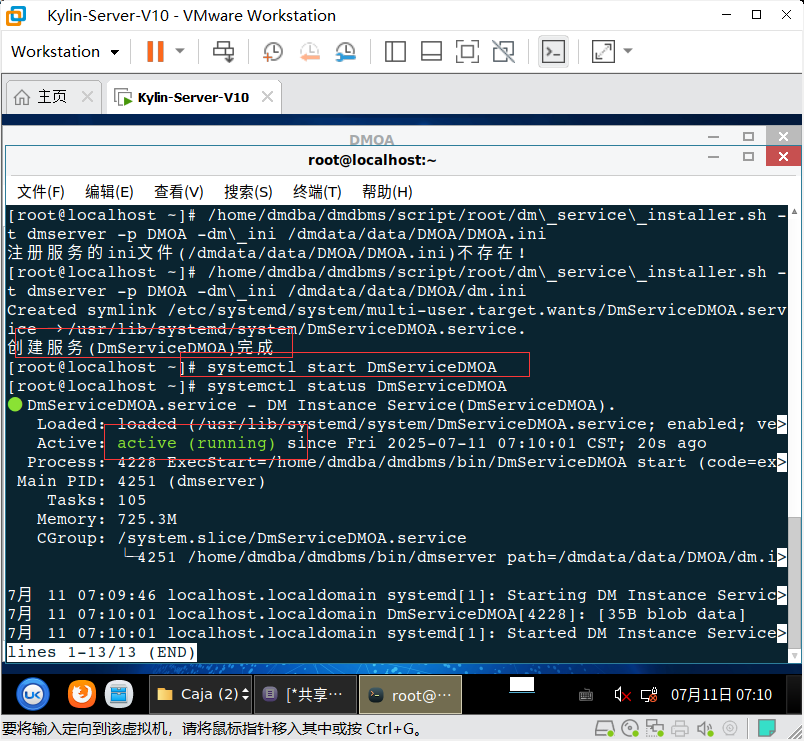This screenshot has height=741, width=804.
Task: Close the root@localhost terminal window
Action: 783,156
